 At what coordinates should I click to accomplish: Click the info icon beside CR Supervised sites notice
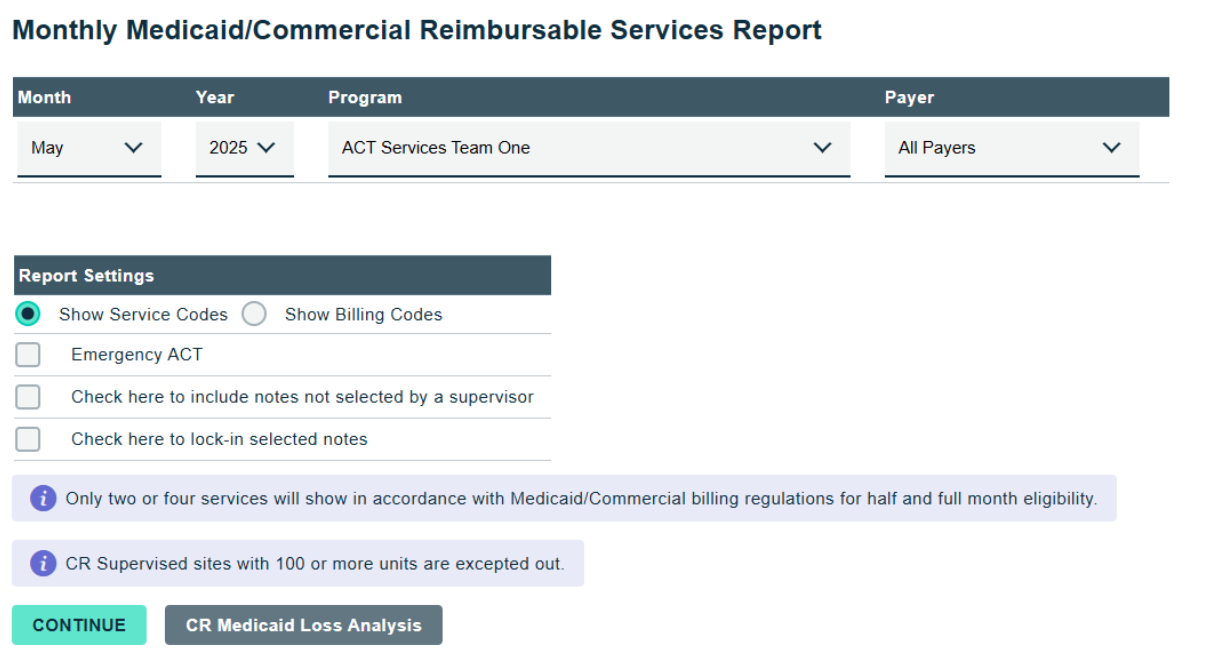[43, 563]
